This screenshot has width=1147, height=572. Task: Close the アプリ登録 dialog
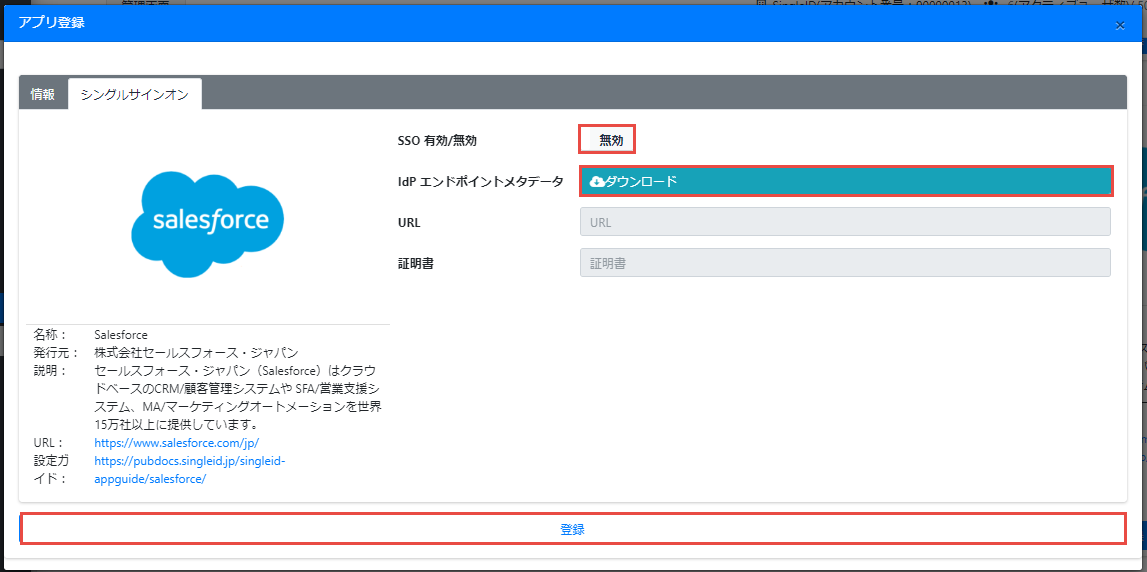point(1120,25)
